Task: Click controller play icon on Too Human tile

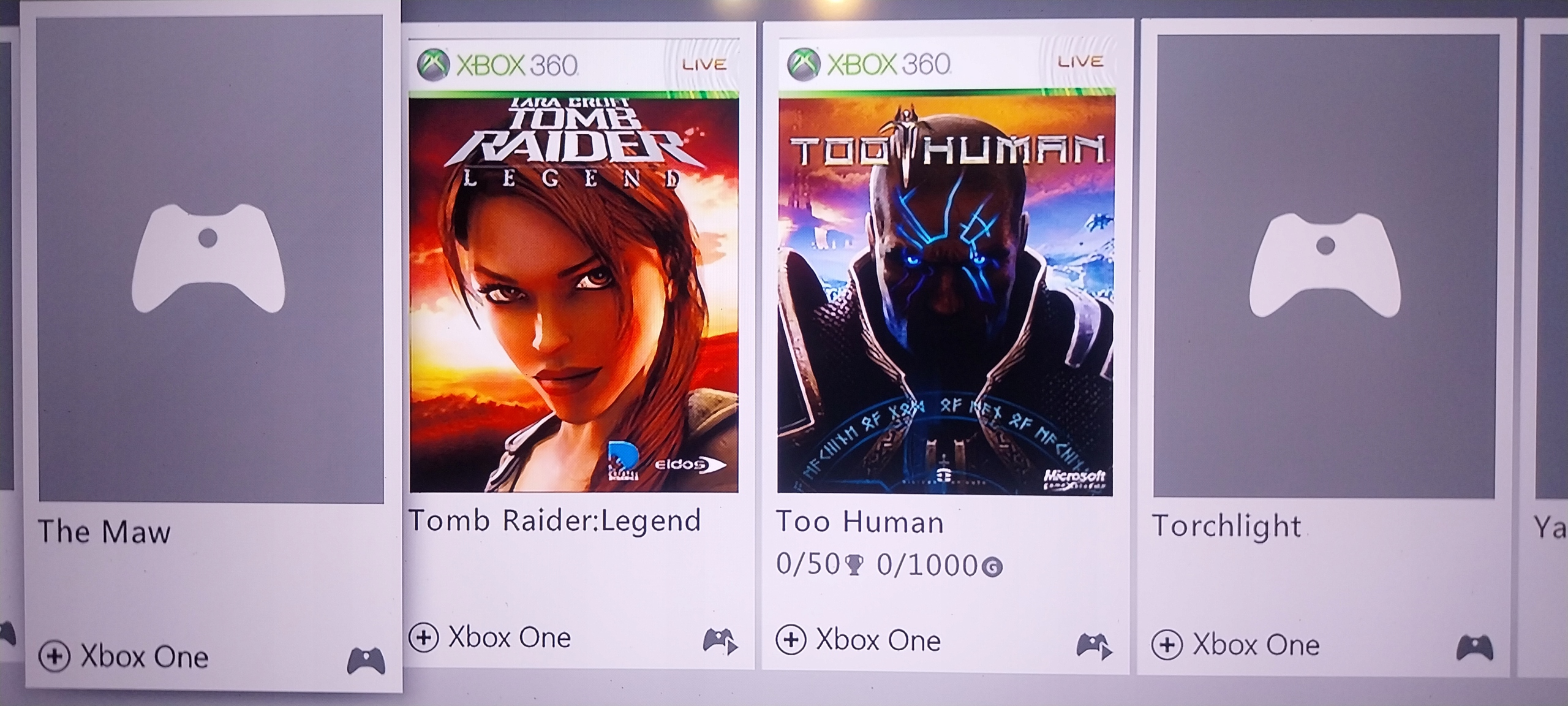Action: [1093, 646]
